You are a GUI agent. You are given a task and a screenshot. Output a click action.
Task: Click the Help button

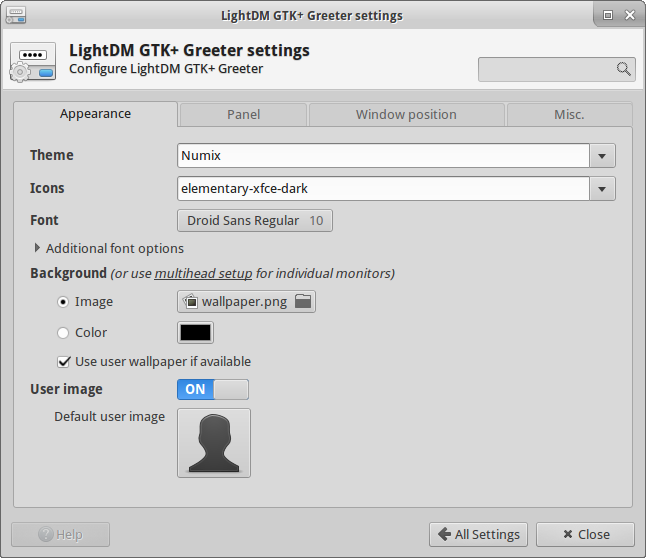click(x=61, y=535)
